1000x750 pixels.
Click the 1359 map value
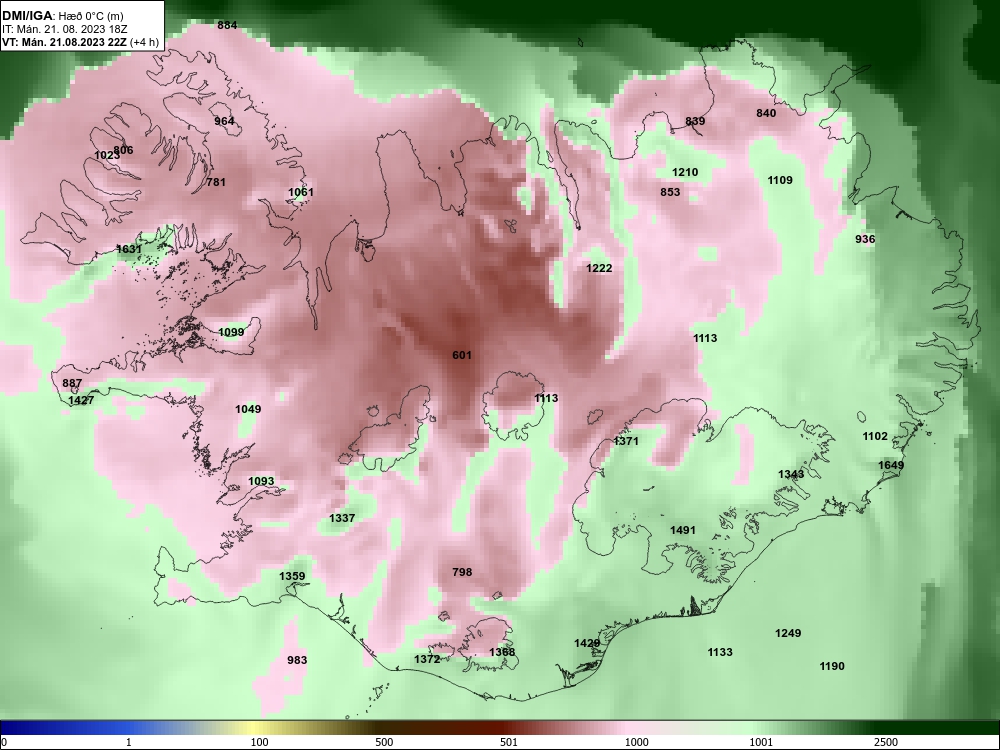click(292, 577)
